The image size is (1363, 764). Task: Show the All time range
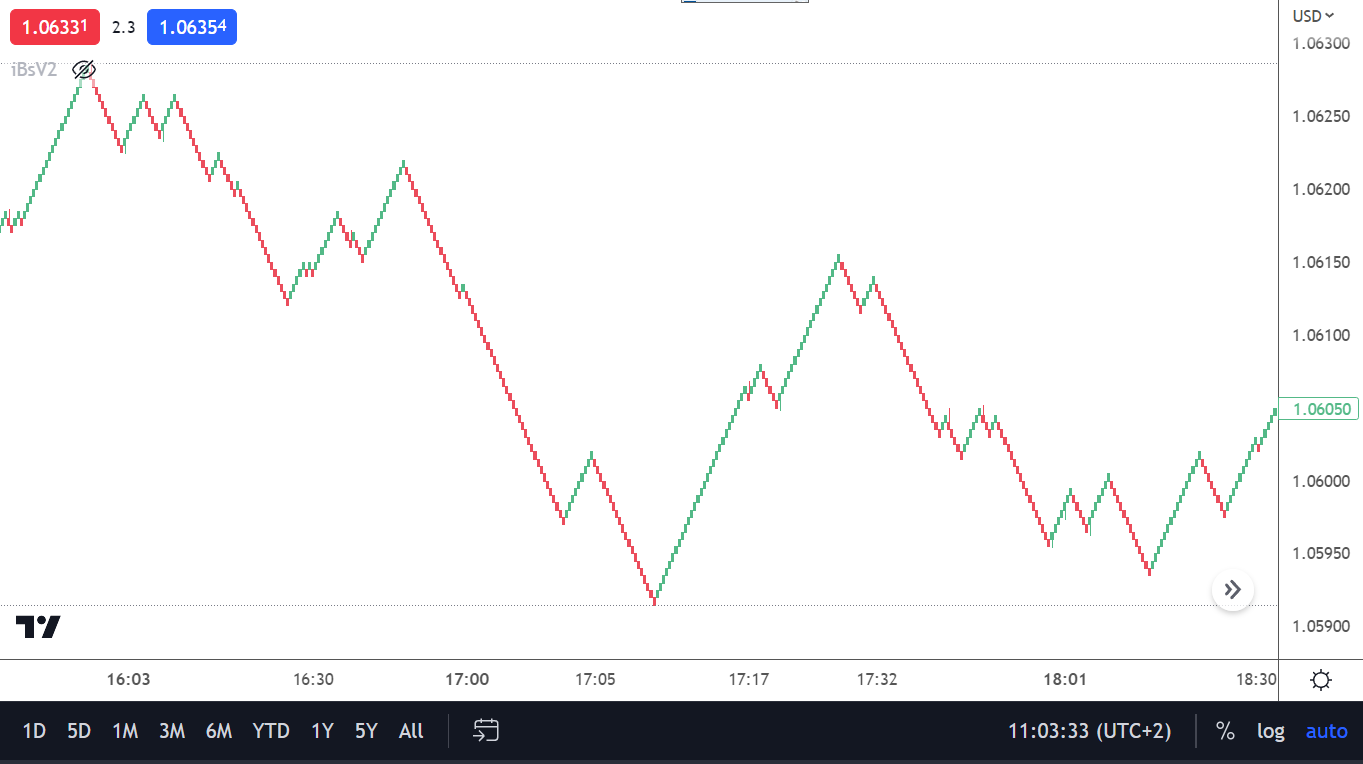point(411,731)
